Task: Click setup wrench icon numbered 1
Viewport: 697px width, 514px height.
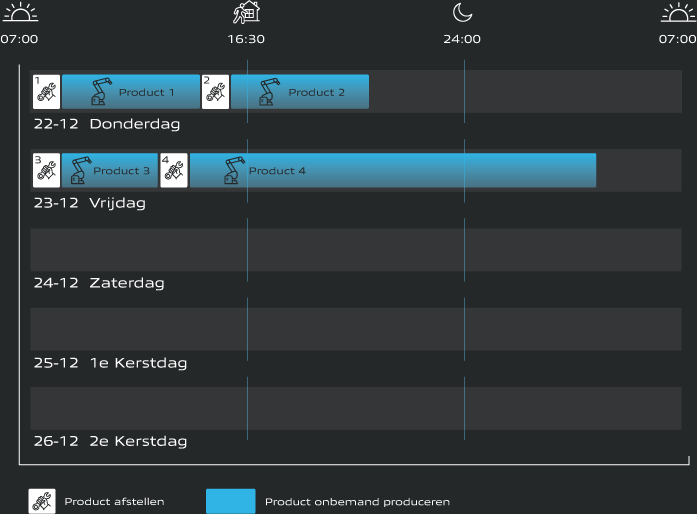Action: [x=46, y=91]
